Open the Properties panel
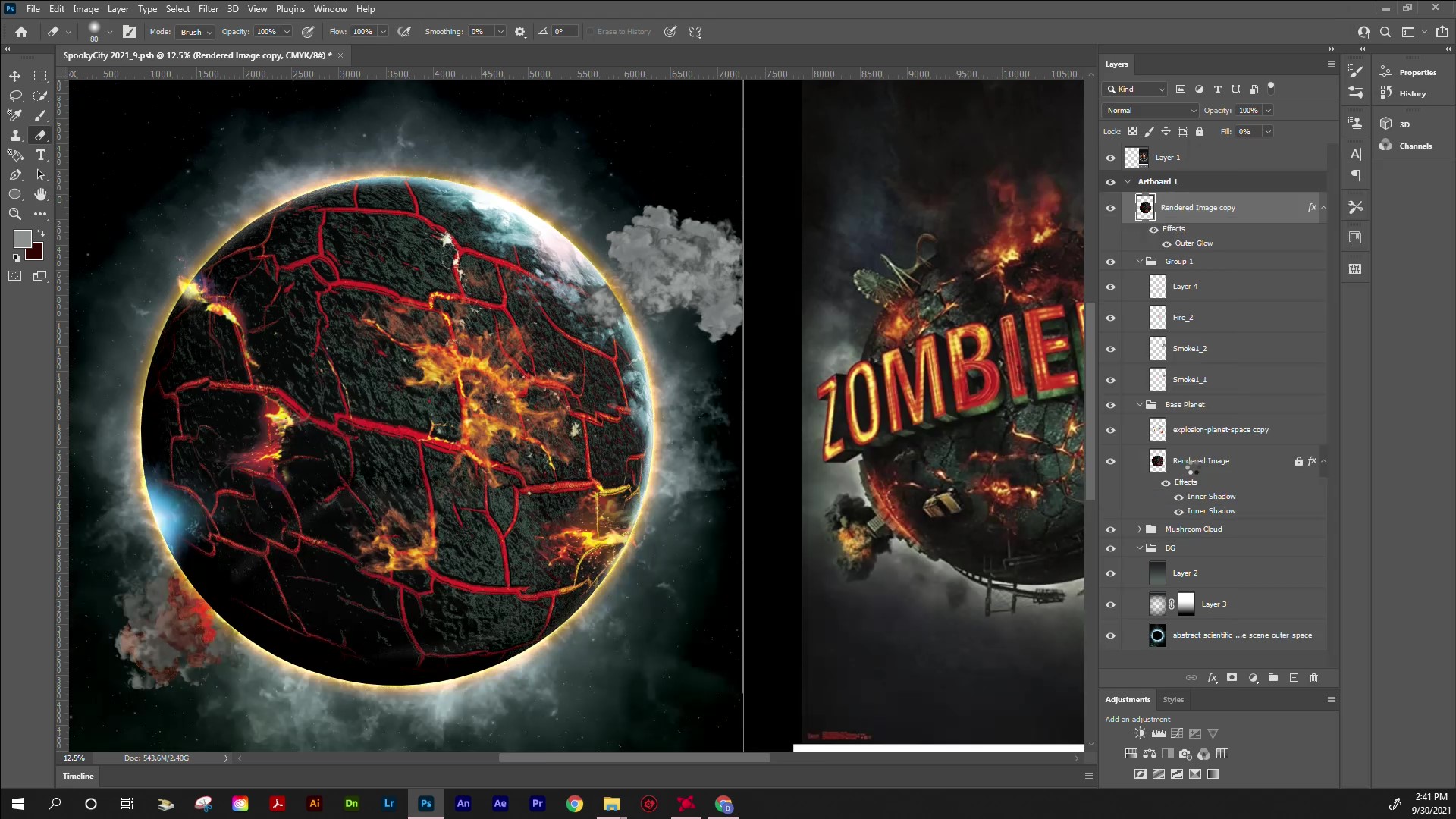The image size is (1456, 819). pos(1408,72)
